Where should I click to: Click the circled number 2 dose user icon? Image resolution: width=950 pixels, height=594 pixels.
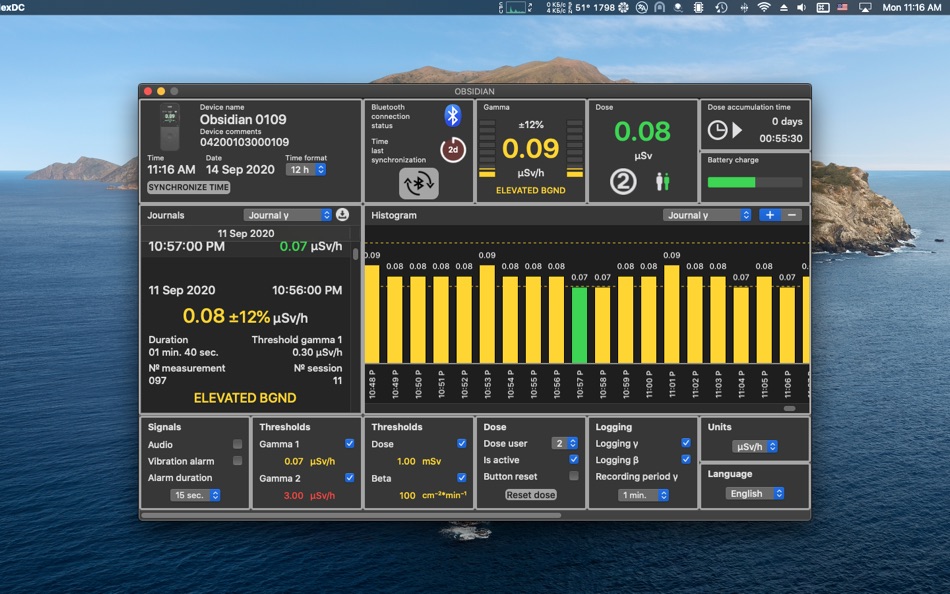tap(623, 181)
